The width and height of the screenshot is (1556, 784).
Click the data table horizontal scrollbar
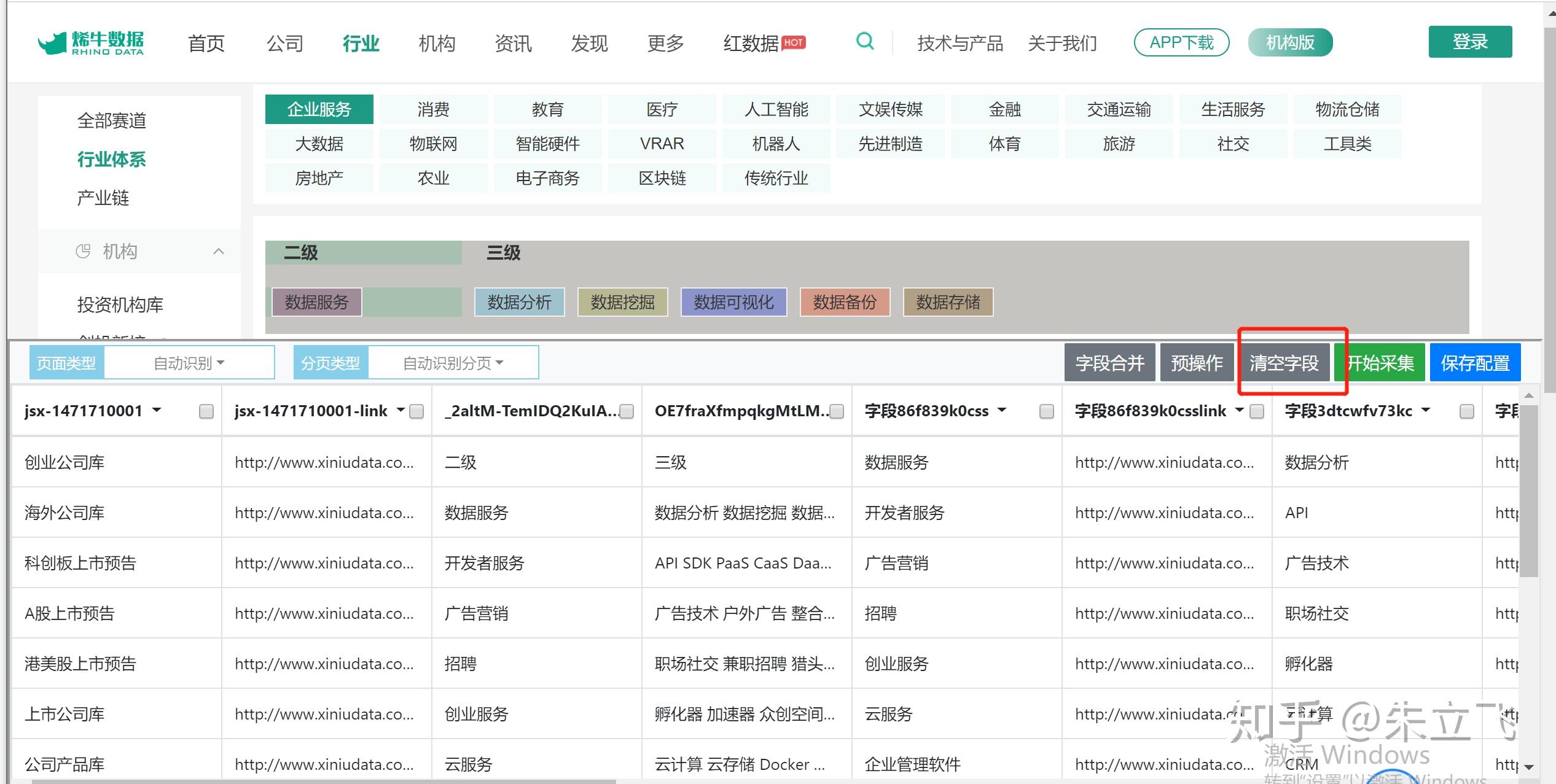[x=324, y=782]
